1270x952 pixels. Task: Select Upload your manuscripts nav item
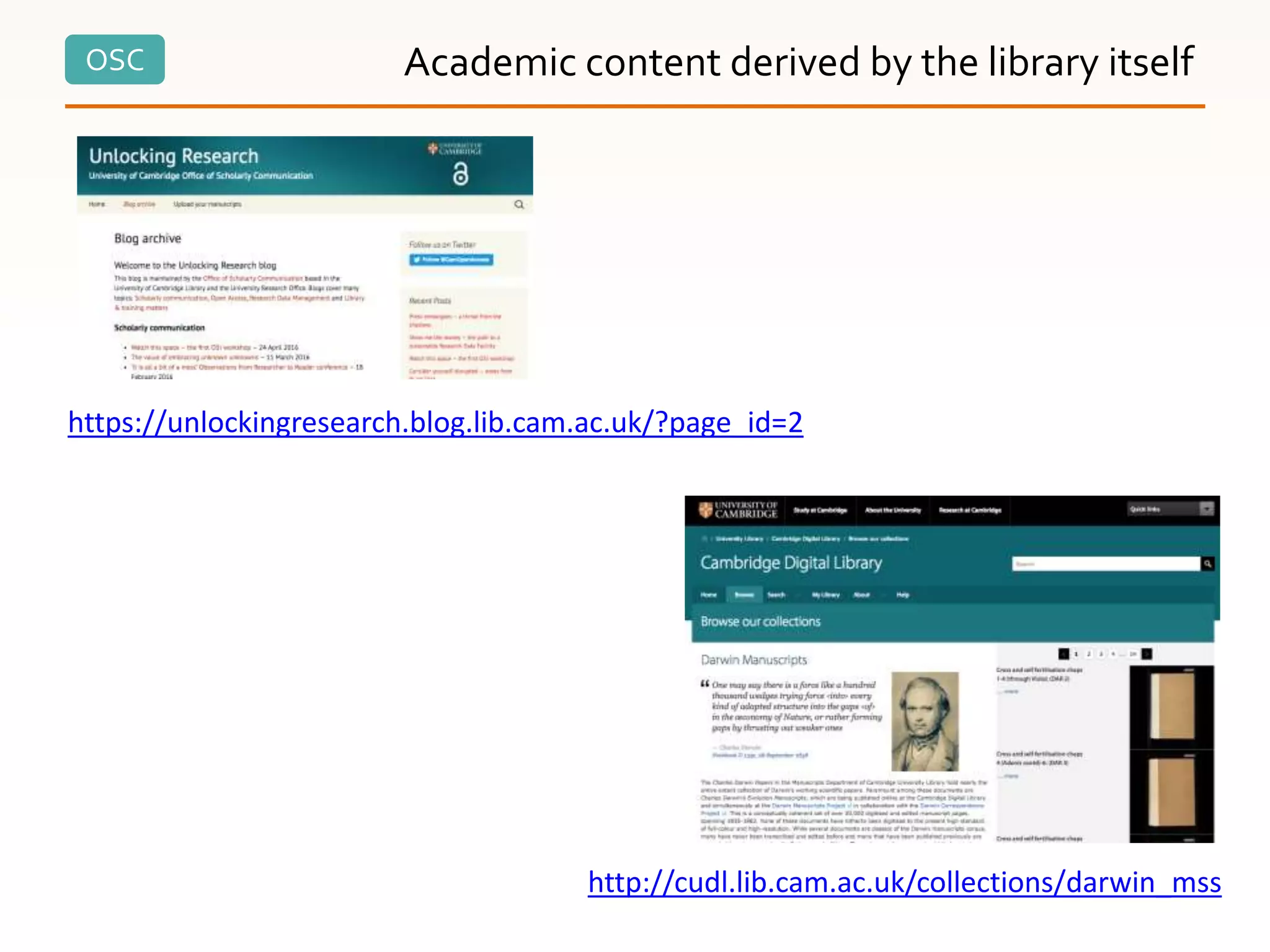[x=207, y=204]
